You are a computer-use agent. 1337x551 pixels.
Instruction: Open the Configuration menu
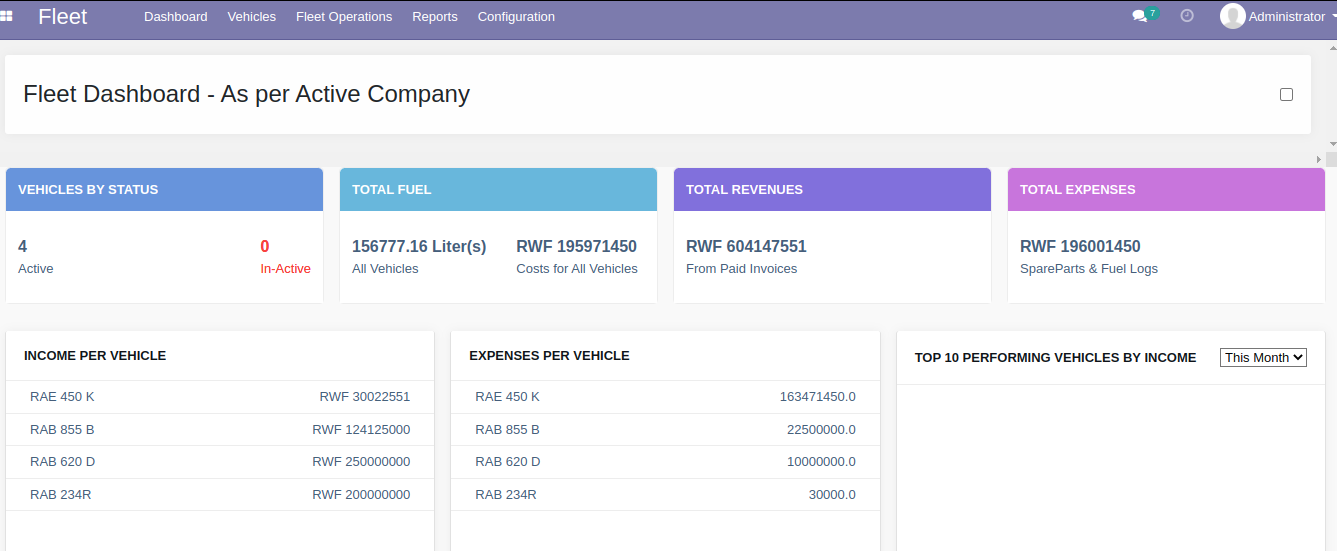pyautogui.click(x=516, y=16)
